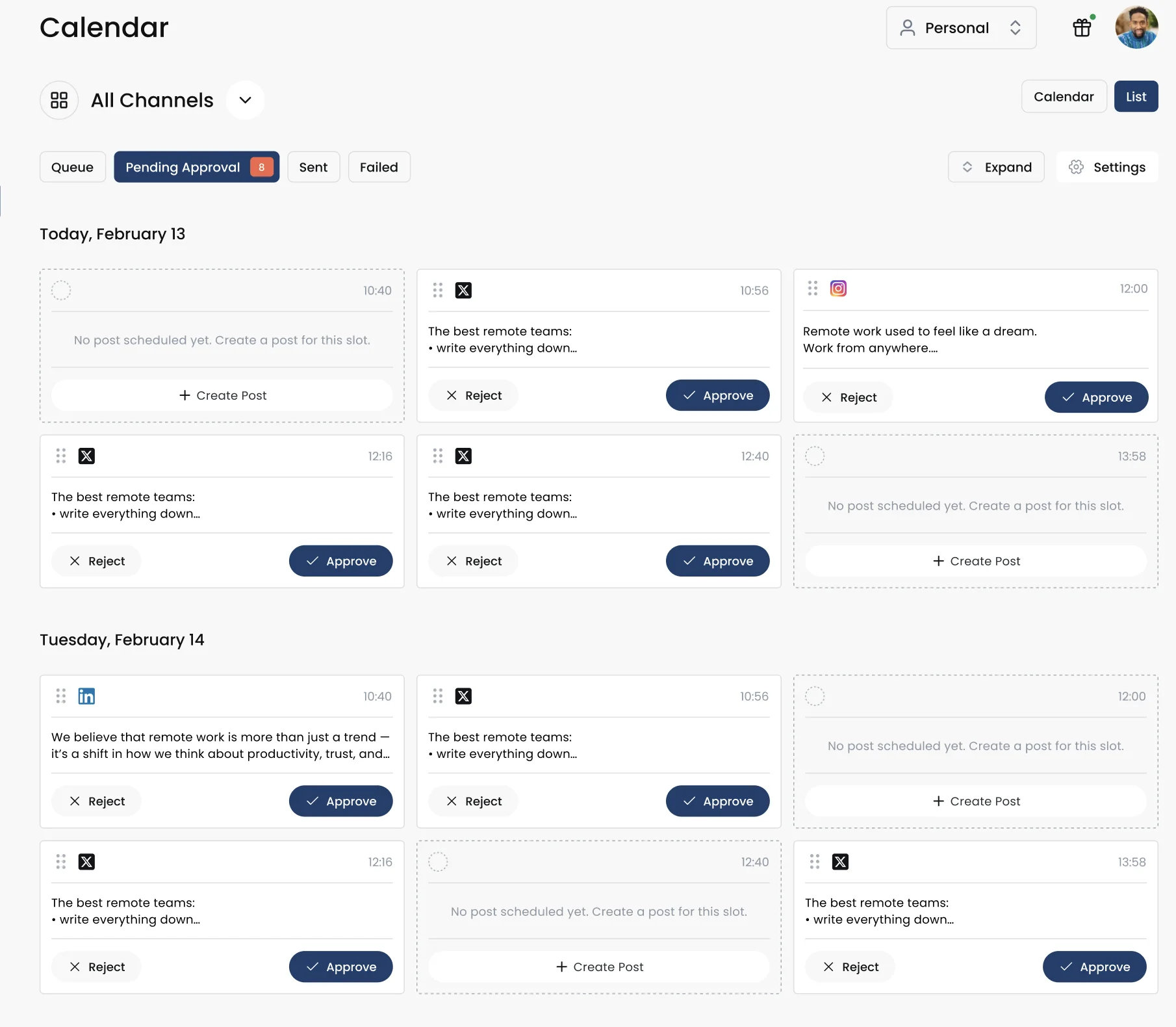
Task: Open the Personal workspace selector
Action: [x=961, y=28]
